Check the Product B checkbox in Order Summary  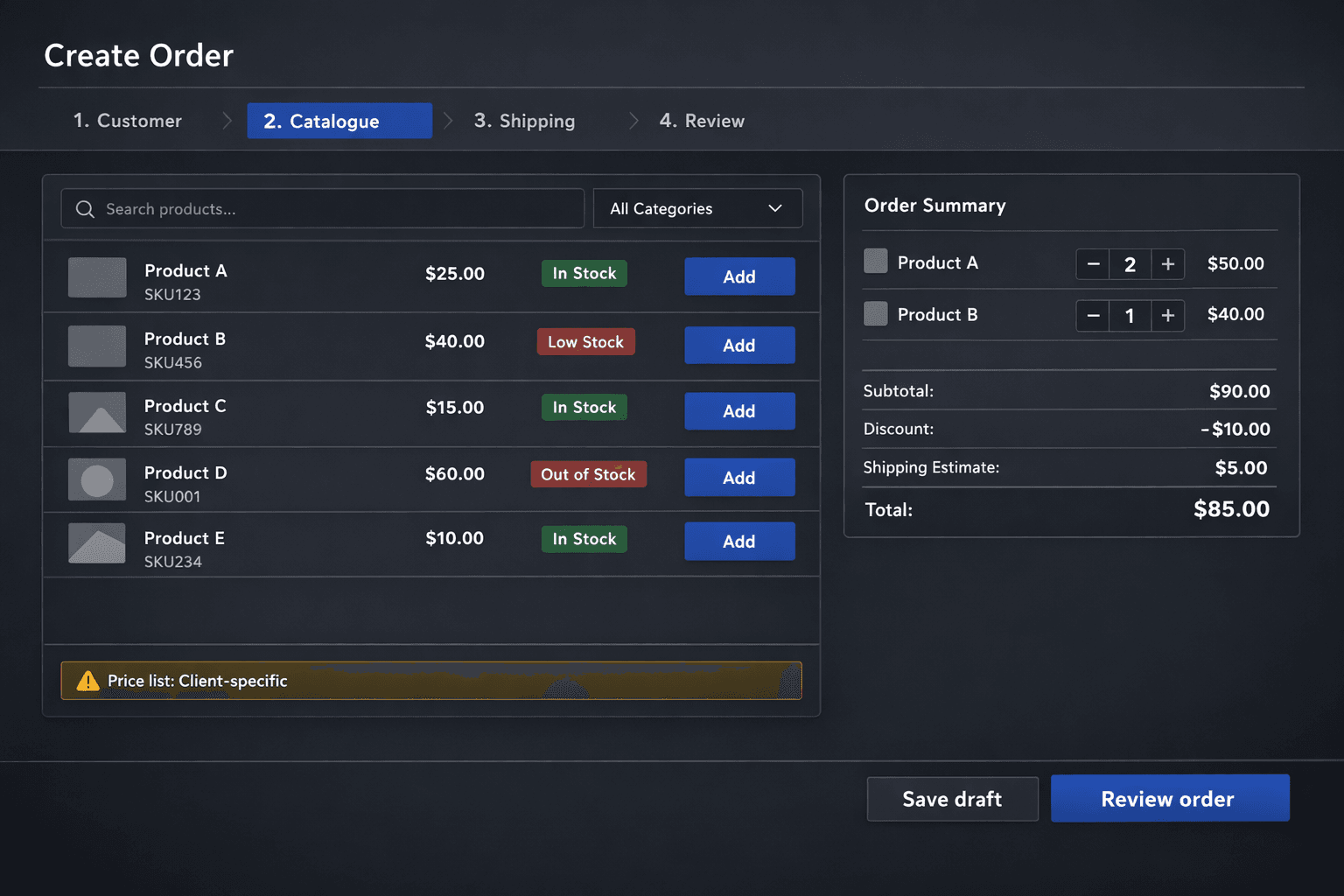pyautogui.click(x=875, y=314)
